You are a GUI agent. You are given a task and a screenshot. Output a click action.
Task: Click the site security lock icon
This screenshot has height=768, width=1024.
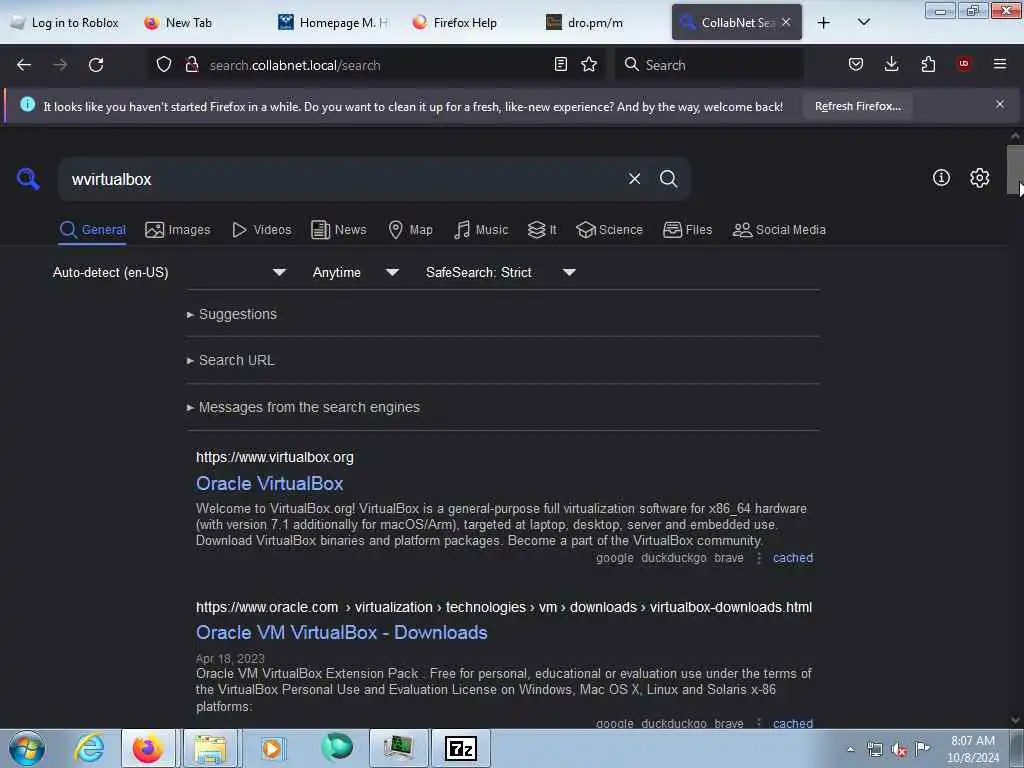pyautogui.click(x=191, y=64)
